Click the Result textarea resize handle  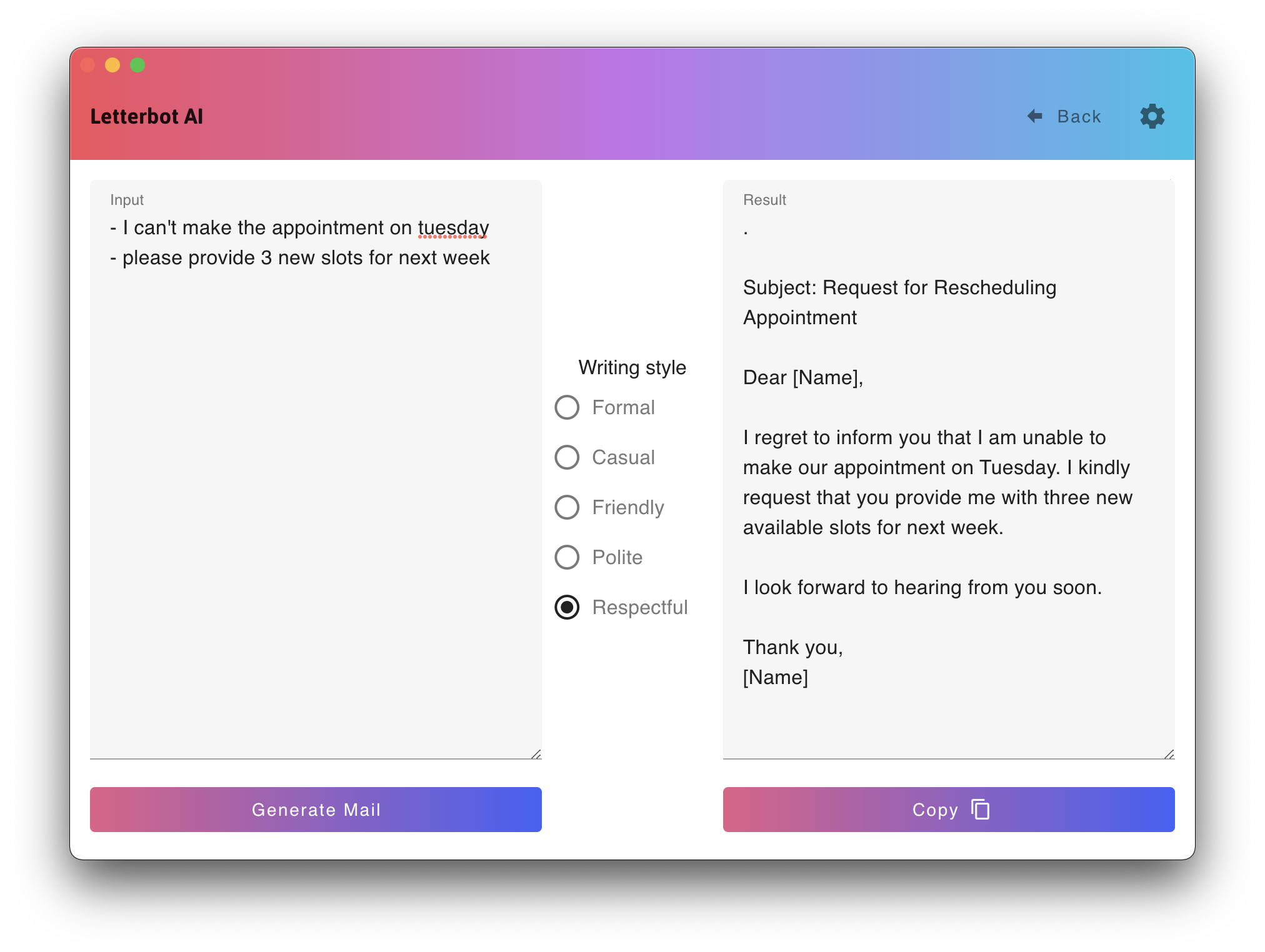pyautogui.click(x=1169, y=754)
